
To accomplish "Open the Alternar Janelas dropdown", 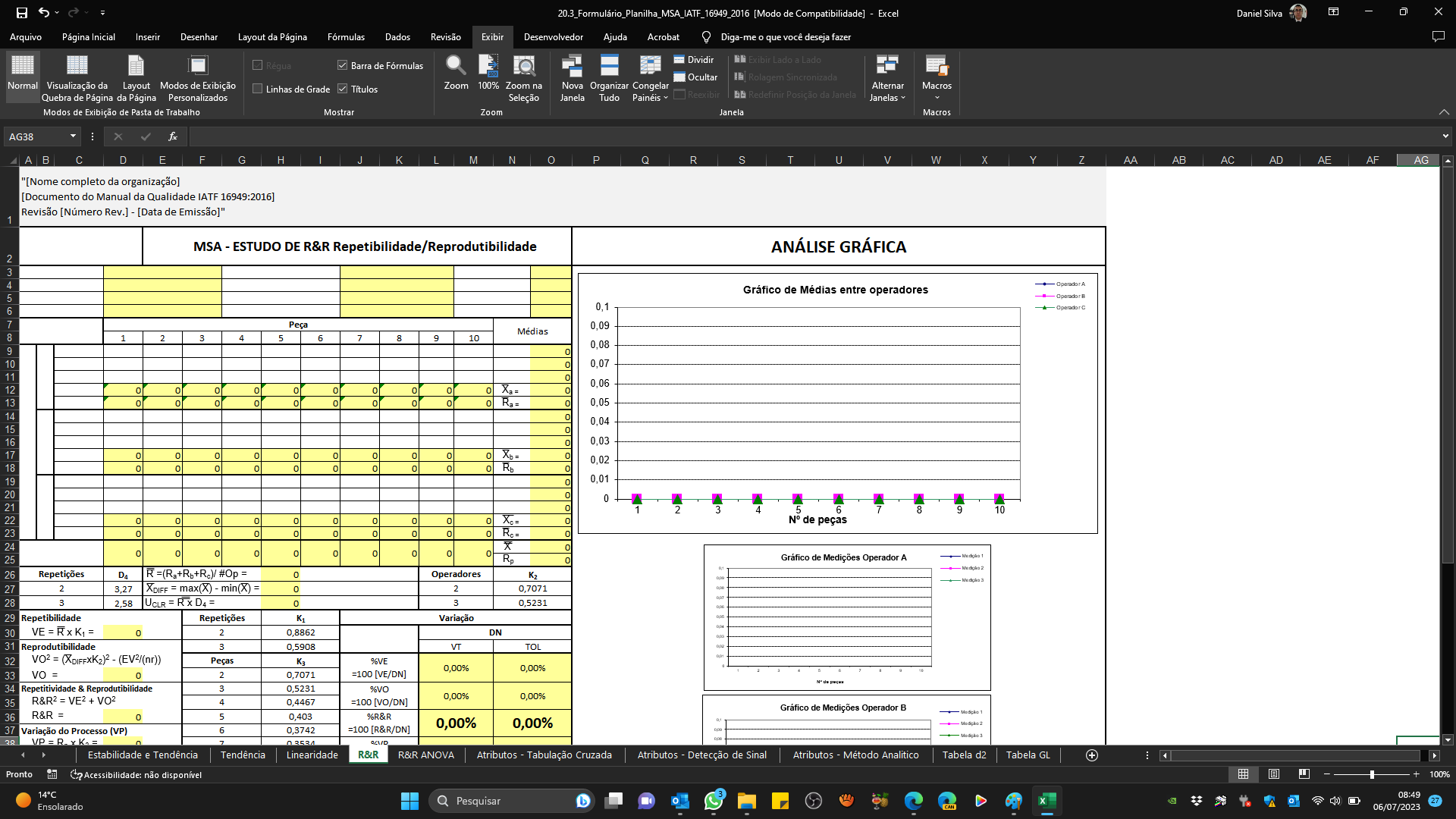I will [887, 76].
